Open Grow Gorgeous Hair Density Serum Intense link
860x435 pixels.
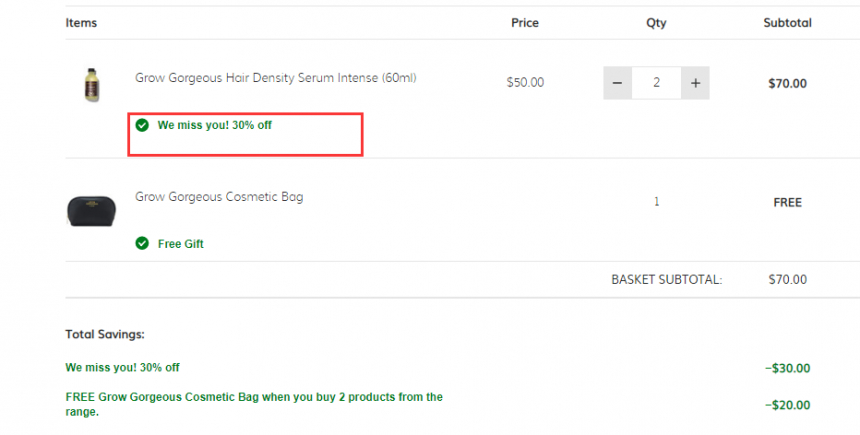(x=276, y=78)
